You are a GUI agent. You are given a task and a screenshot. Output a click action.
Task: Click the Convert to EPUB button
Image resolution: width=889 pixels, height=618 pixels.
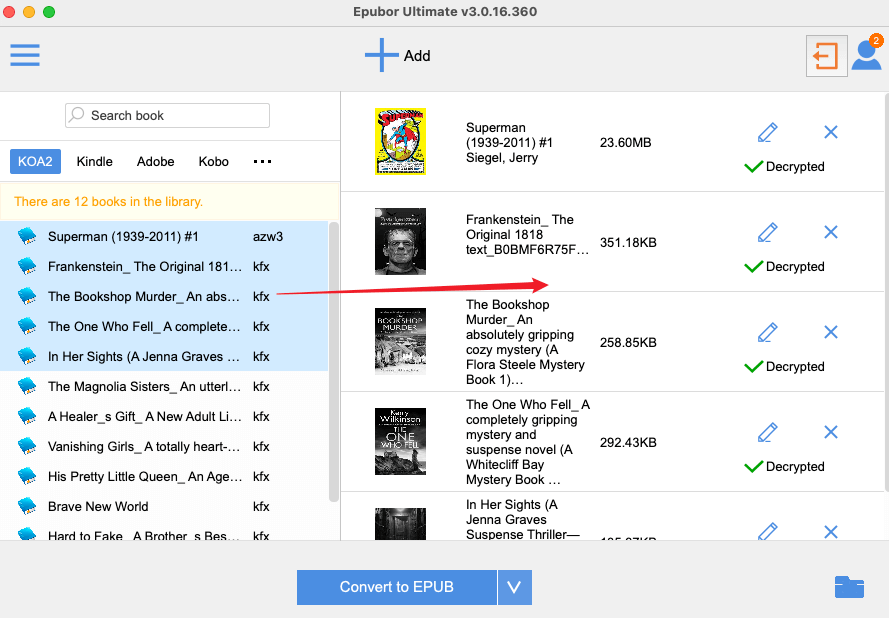coord(397,587)
